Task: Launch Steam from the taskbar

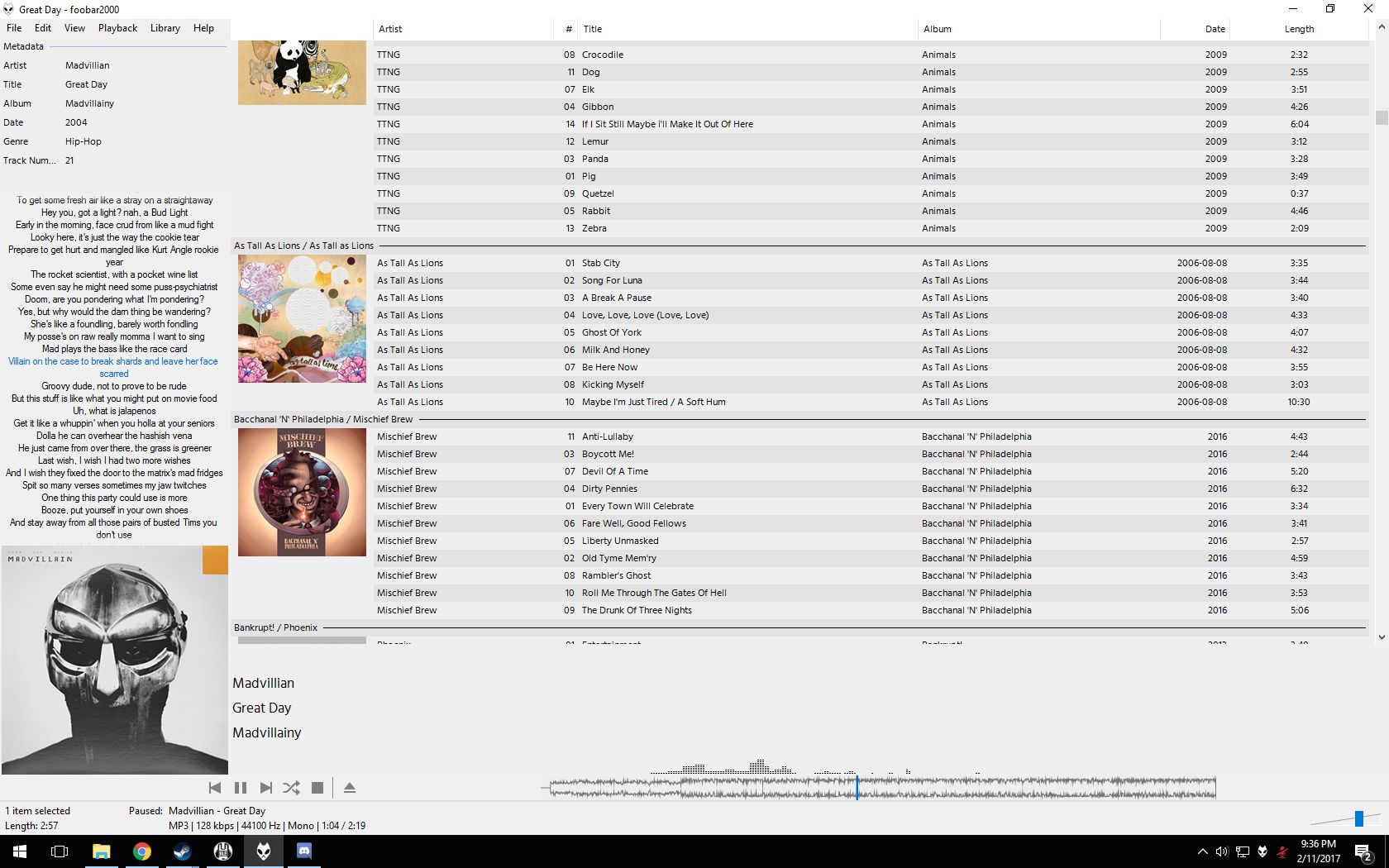Action: pos(182,851)
